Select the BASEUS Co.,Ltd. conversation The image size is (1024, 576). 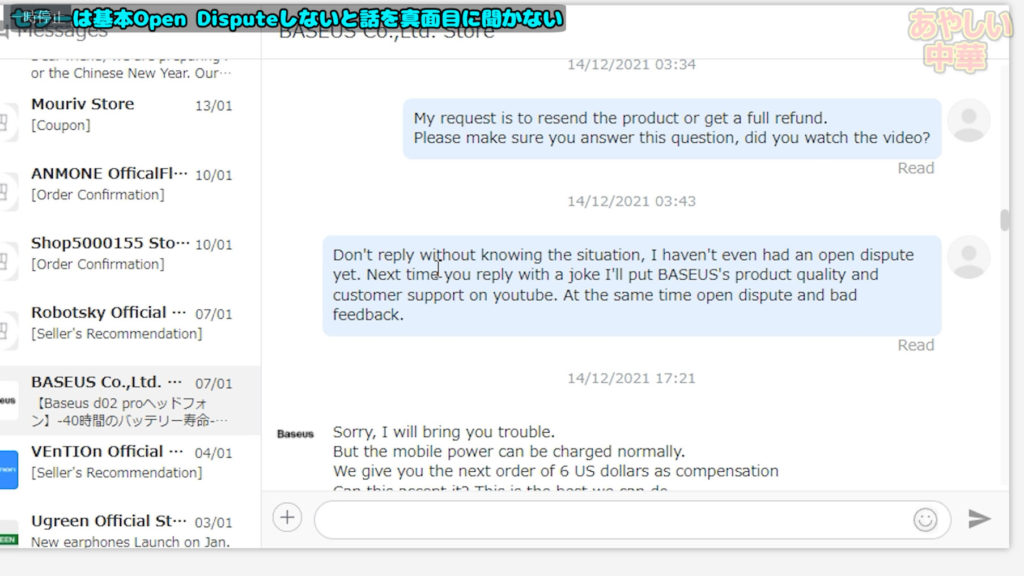coord(131,400)
